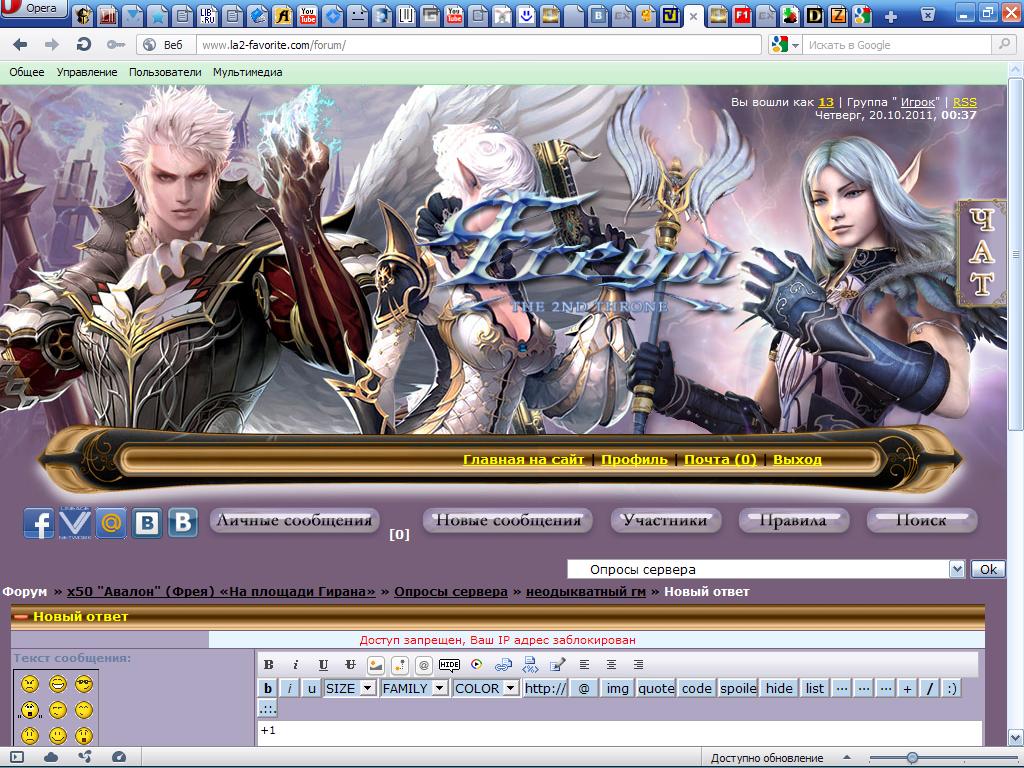Viewport: 1024px width, 768px height.
Task: Open the Почта (0) link
Action: (720, 460)
